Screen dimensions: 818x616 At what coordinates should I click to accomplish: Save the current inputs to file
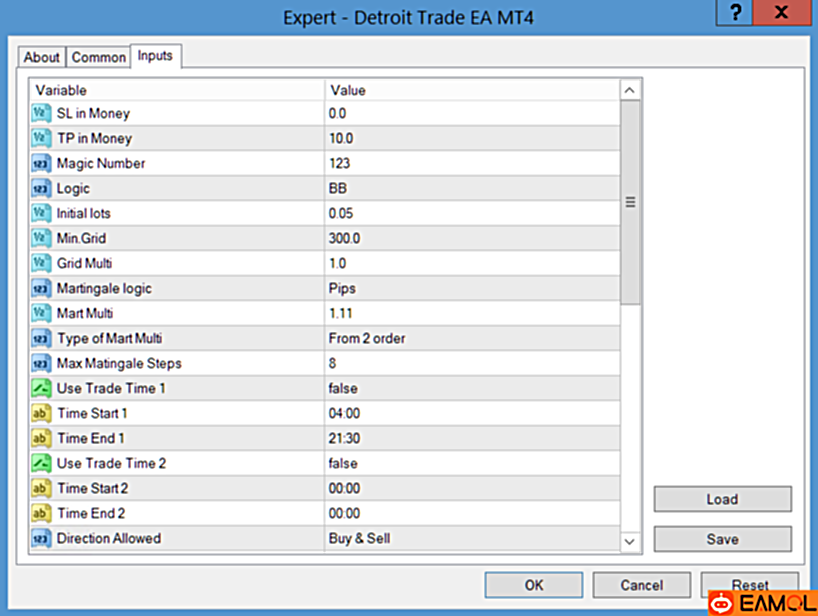coord(723,539)
